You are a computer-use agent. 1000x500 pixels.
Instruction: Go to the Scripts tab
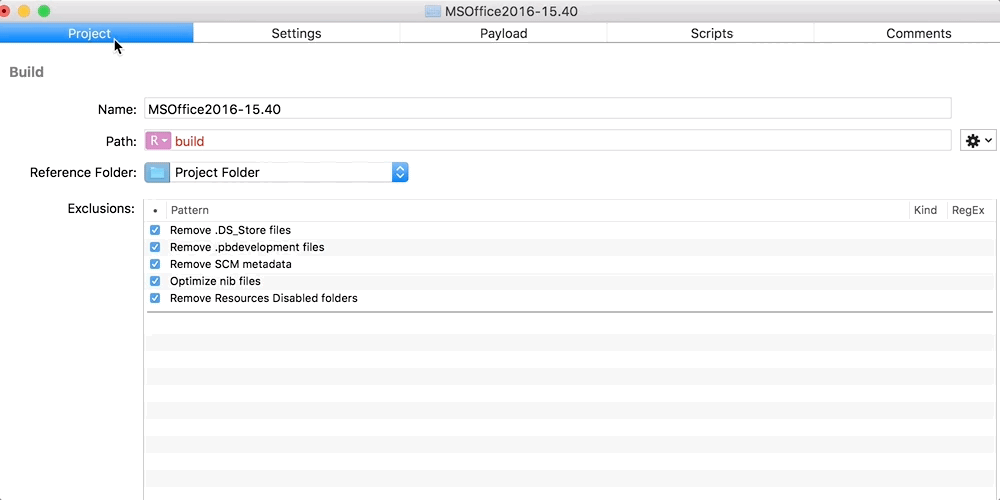coord(711,33)
